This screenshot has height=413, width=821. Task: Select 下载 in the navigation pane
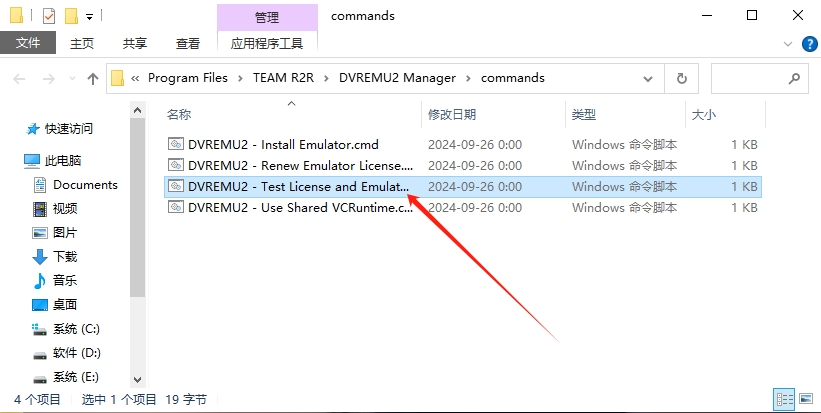tap(65, 257)
